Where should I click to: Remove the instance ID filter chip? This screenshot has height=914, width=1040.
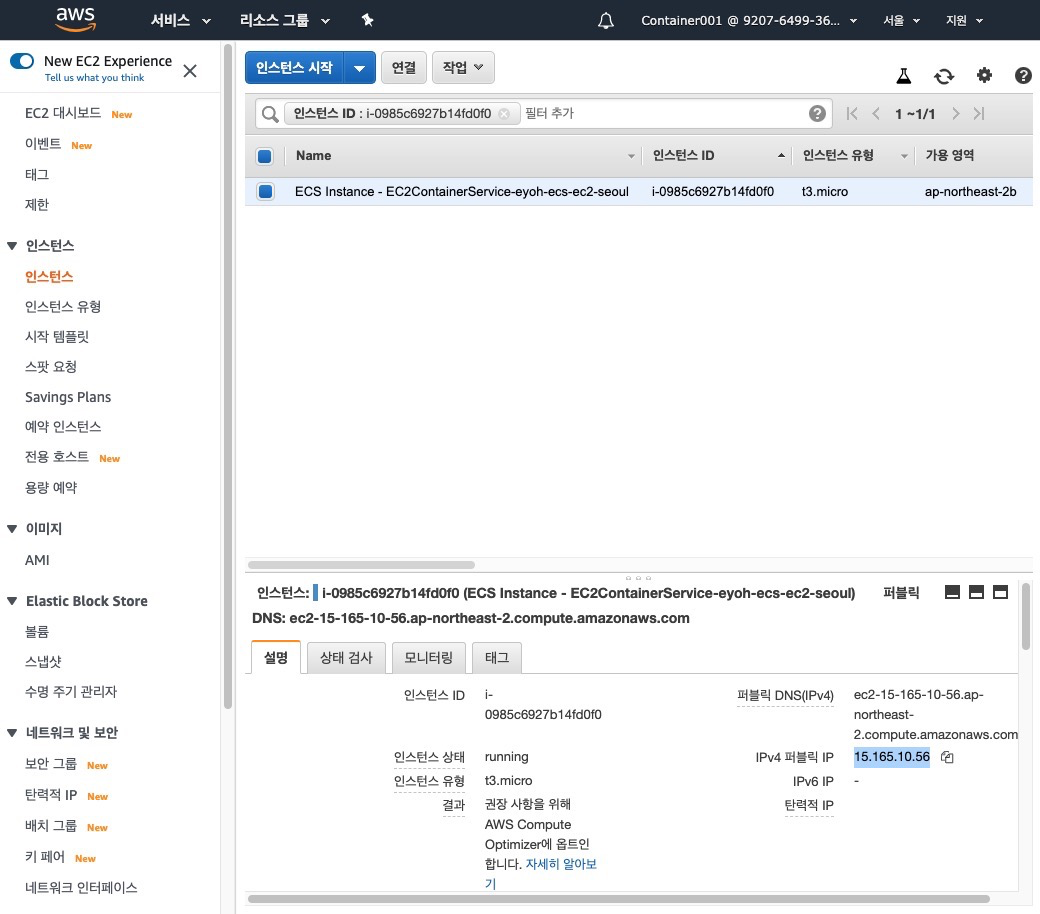click(x=504, y=113)
